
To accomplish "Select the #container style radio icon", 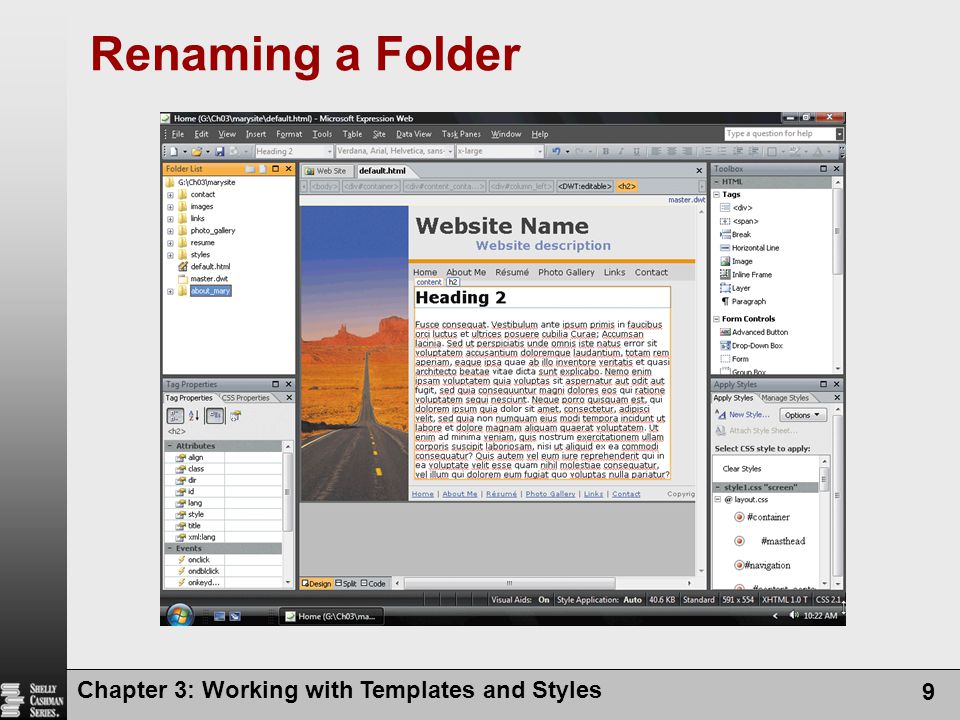I will point(739,517).
